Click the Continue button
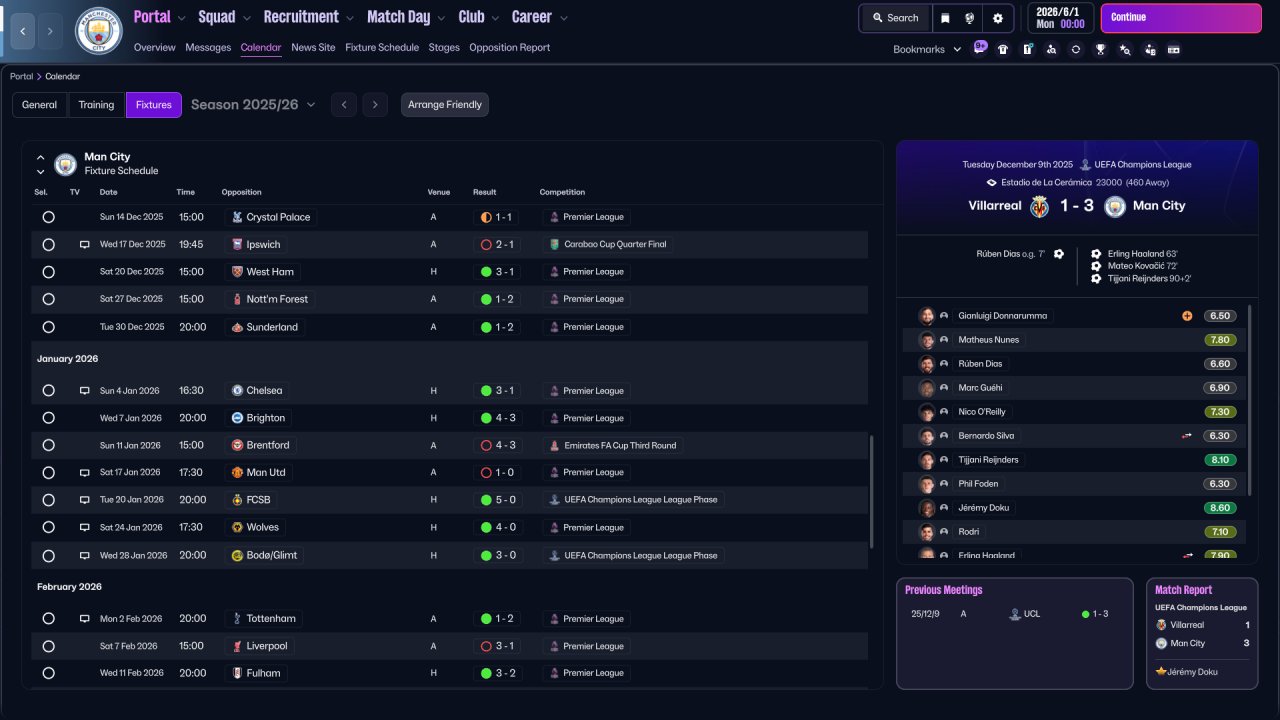This screenshot has height=720, width=1280. (x=1181, y=18)
